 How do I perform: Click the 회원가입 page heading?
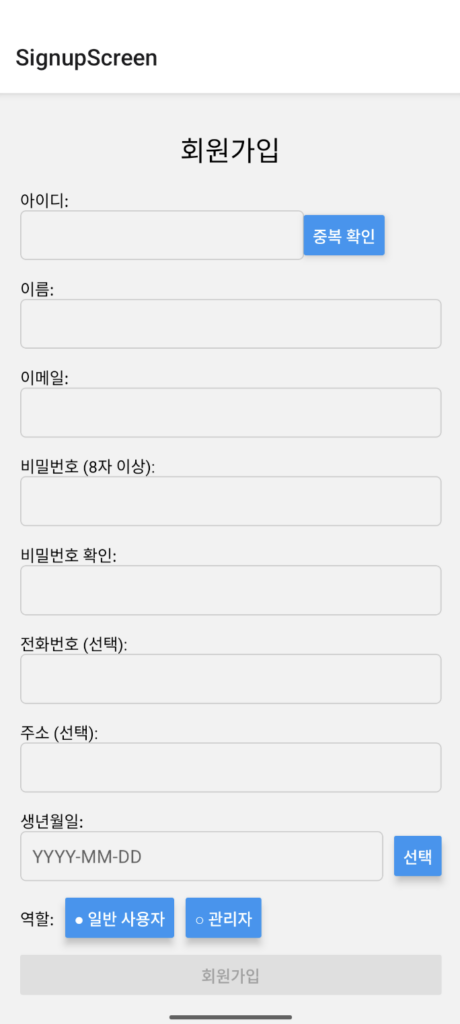(230, 151)
